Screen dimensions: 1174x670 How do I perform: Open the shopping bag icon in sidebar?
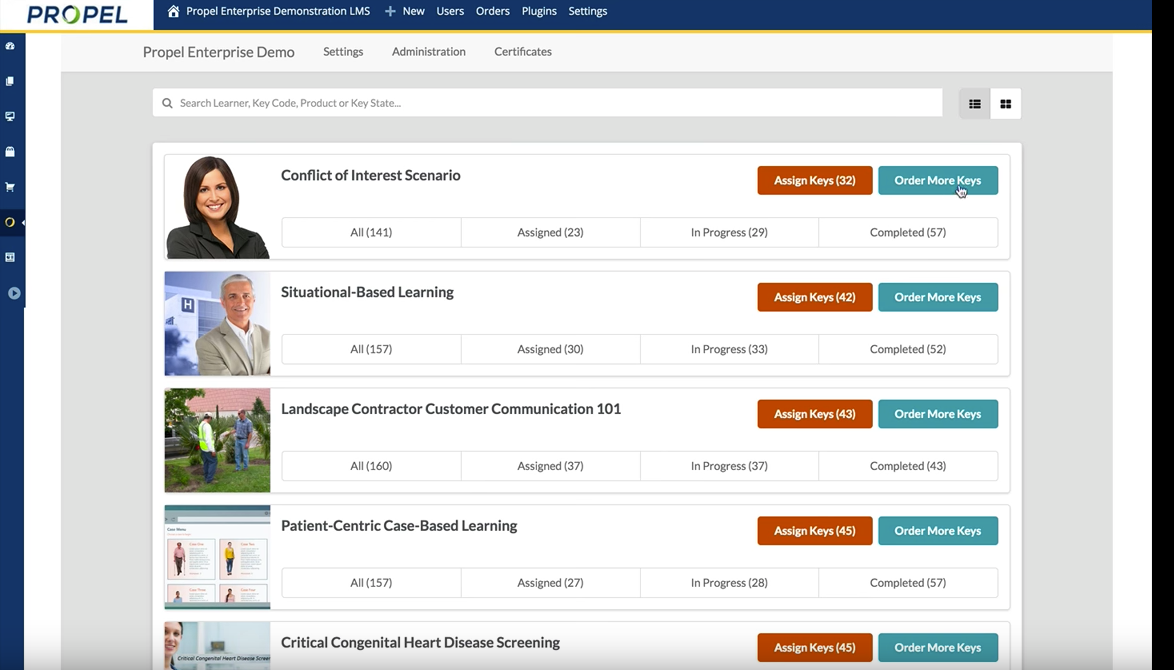pyautogui.click(x=10, y=151)
